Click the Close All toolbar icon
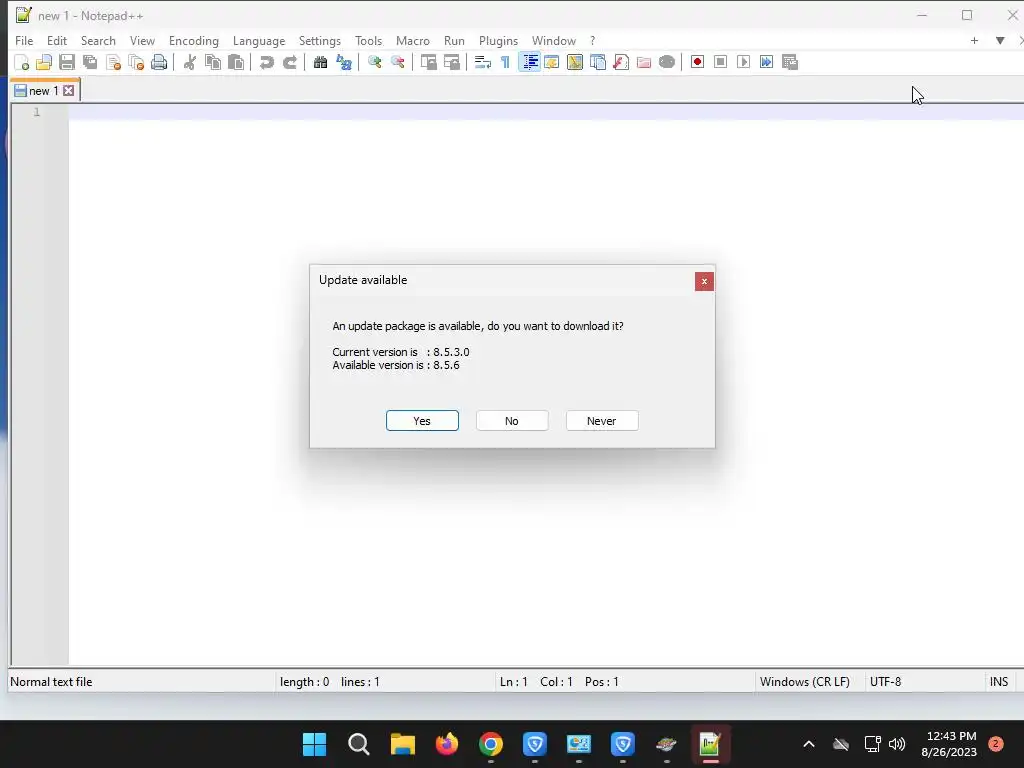The image size is (1024, 768). [x=136, y=62]
